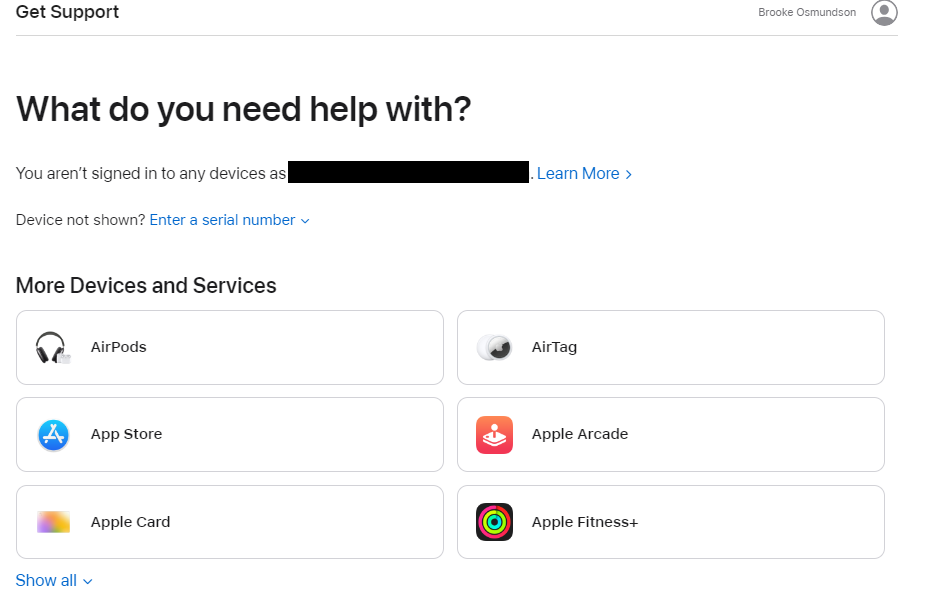Click the account silhouette in the top-right corner
This screenshot has height=605, width=931.
pyautogui.click(x=884, y=13)
